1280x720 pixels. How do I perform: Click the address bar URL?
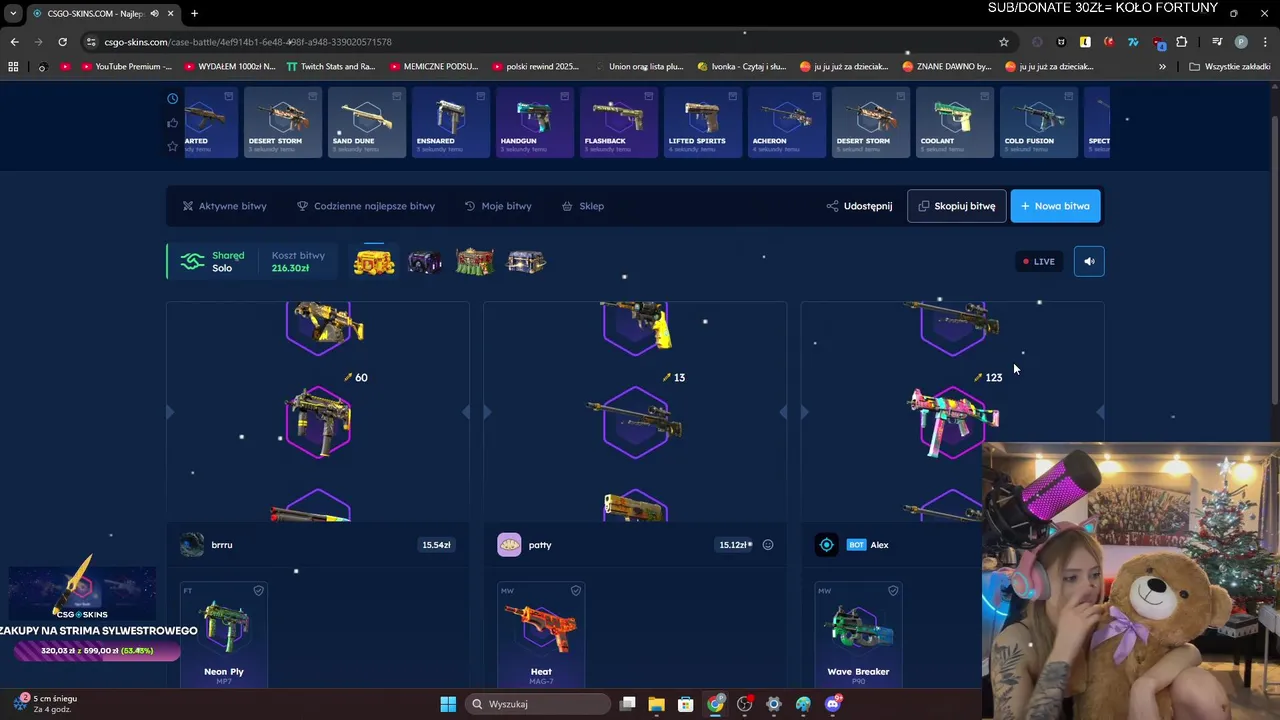click(x=248, y=42)
